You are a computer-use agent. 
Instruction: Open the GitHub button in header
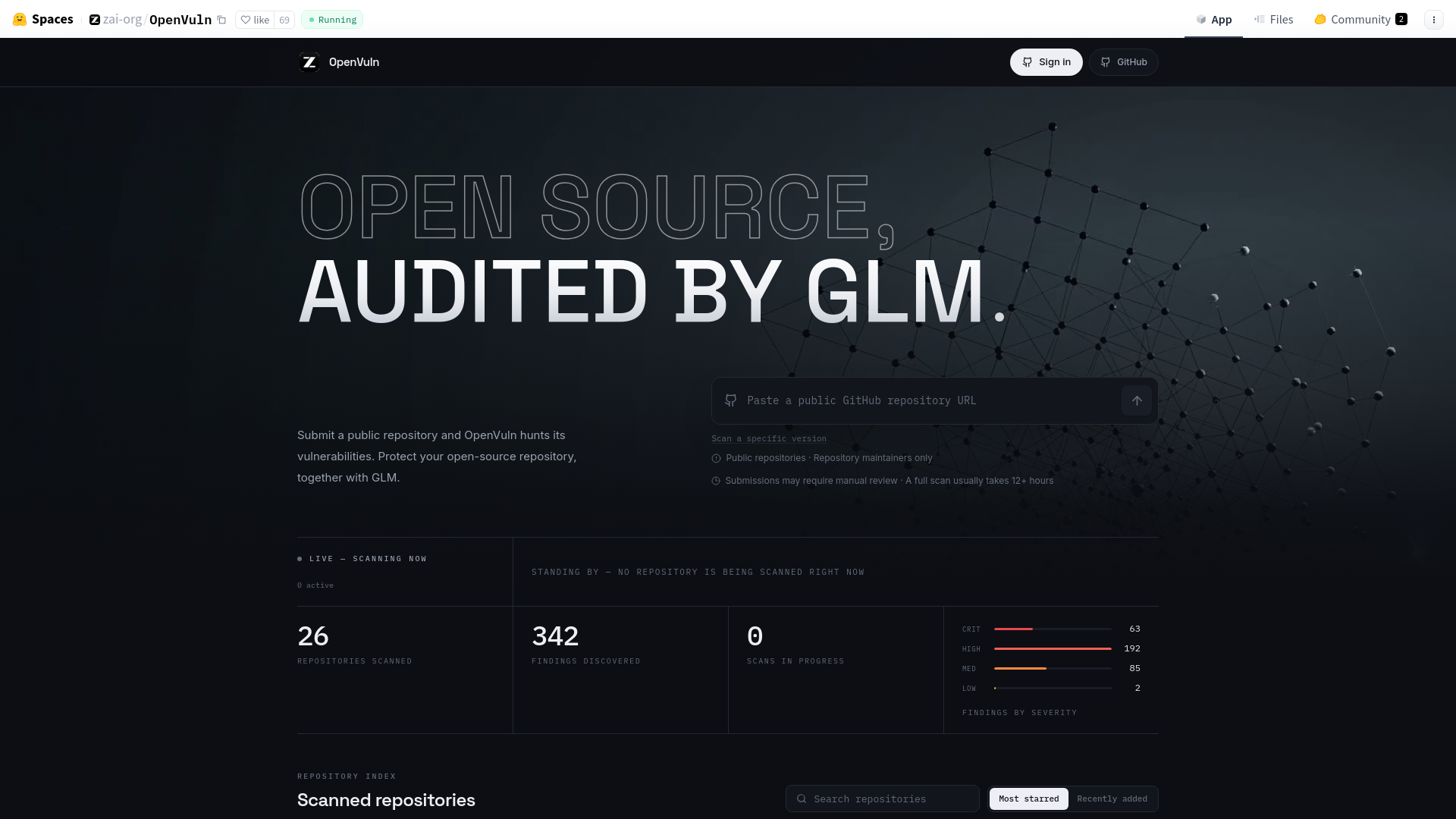click(1123, 62)
